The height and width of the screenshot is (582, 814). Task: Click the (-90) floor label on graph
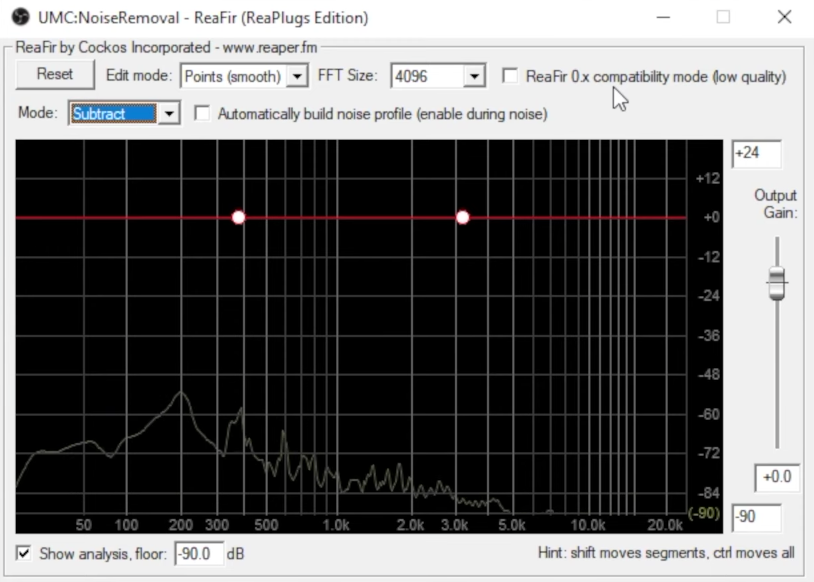point(704,513)
